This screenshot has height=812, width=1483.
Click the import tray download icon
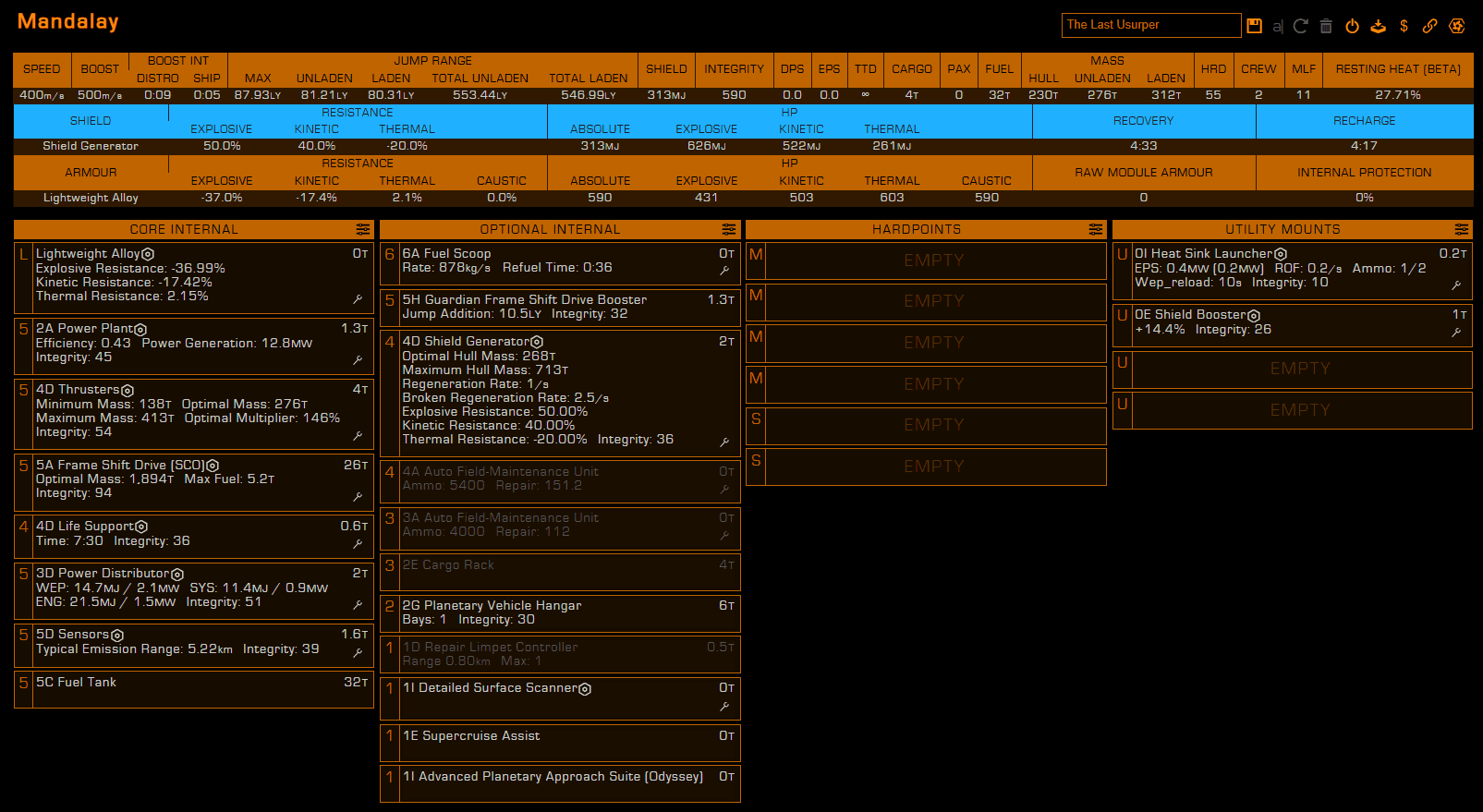coord(1378,26)
